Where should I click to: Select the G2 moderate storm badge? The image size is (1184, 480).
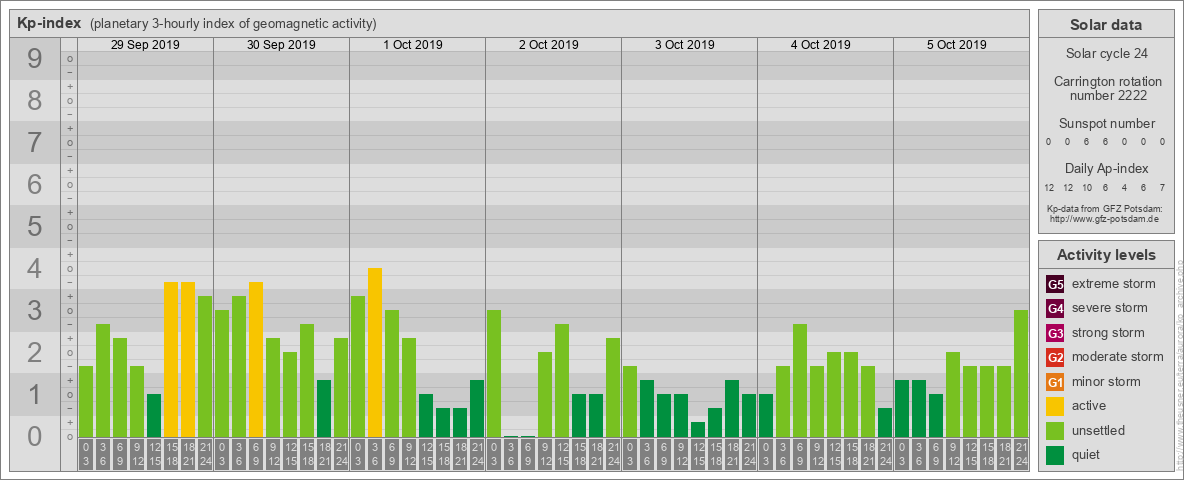pos(1055,357)
